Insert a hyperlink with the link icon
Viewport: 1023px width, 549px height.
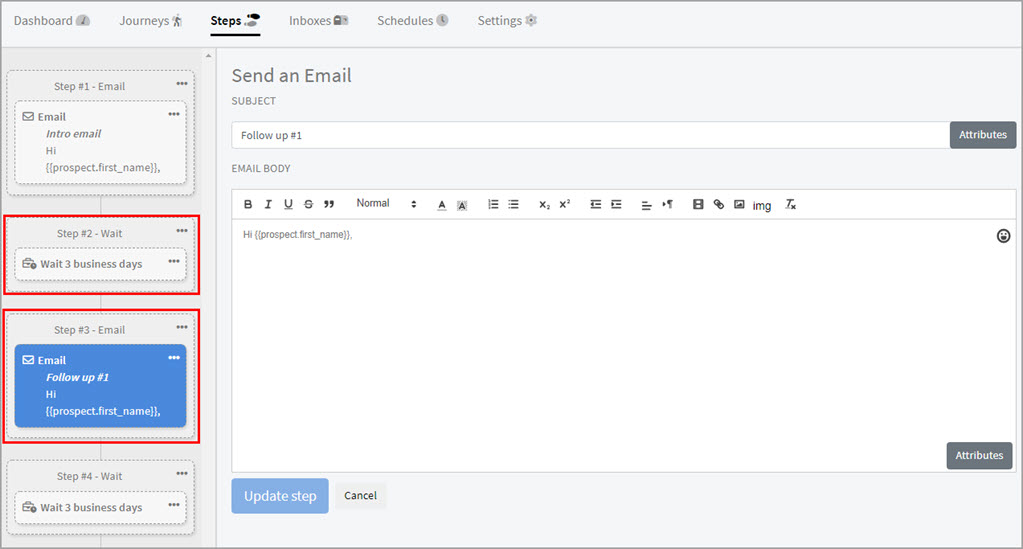point(719,205)
